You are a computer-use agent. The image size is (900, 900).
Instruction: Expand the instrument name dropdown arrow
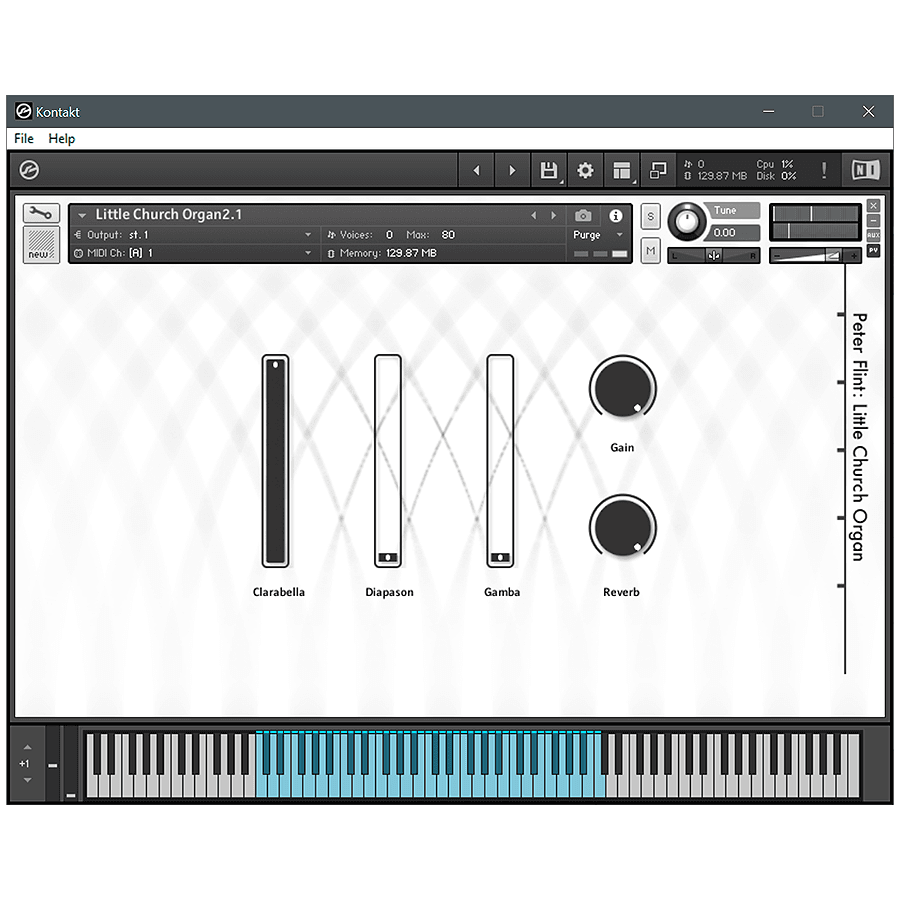[82, 215]
